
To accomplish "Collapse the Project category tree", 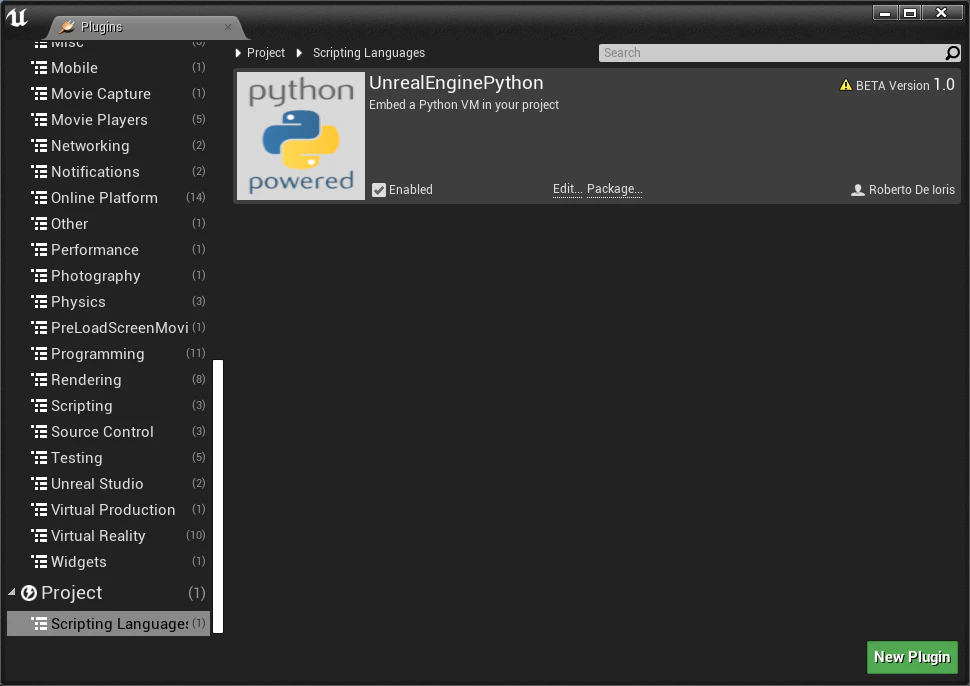I will coord(12,593).
